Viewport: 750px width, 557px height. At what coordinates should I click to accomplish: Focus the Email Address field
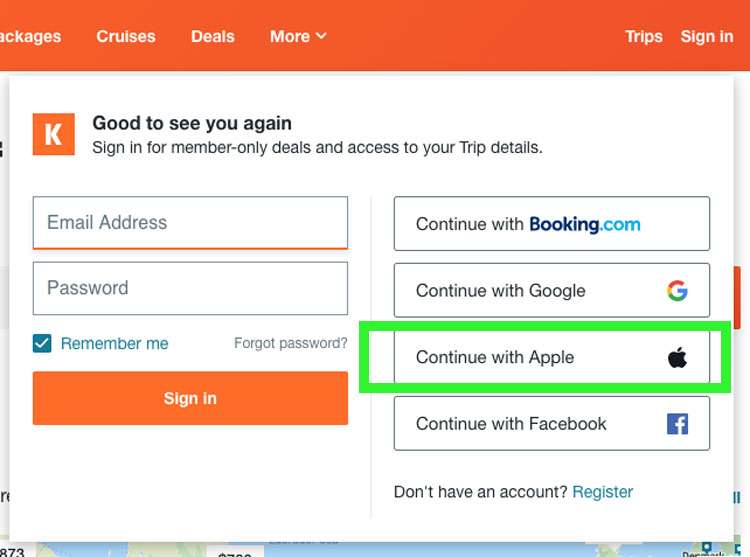click(x=190, y=222)
